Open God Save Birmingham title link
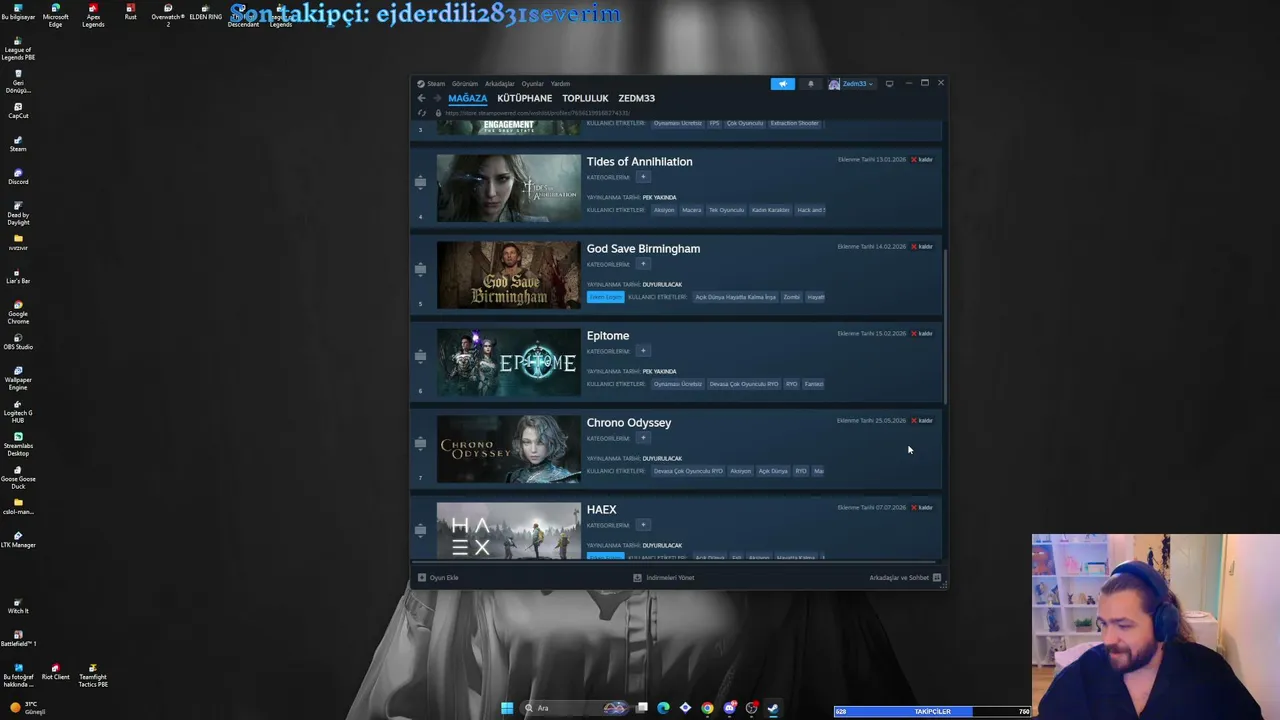 point(643,249)
